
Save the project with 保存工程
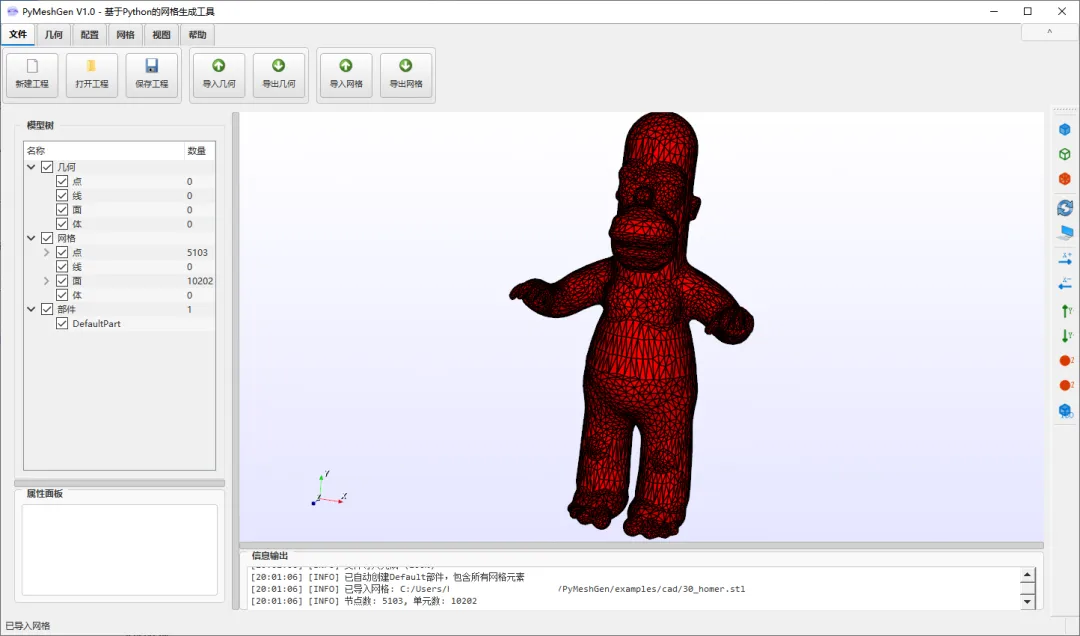point(152,74)
